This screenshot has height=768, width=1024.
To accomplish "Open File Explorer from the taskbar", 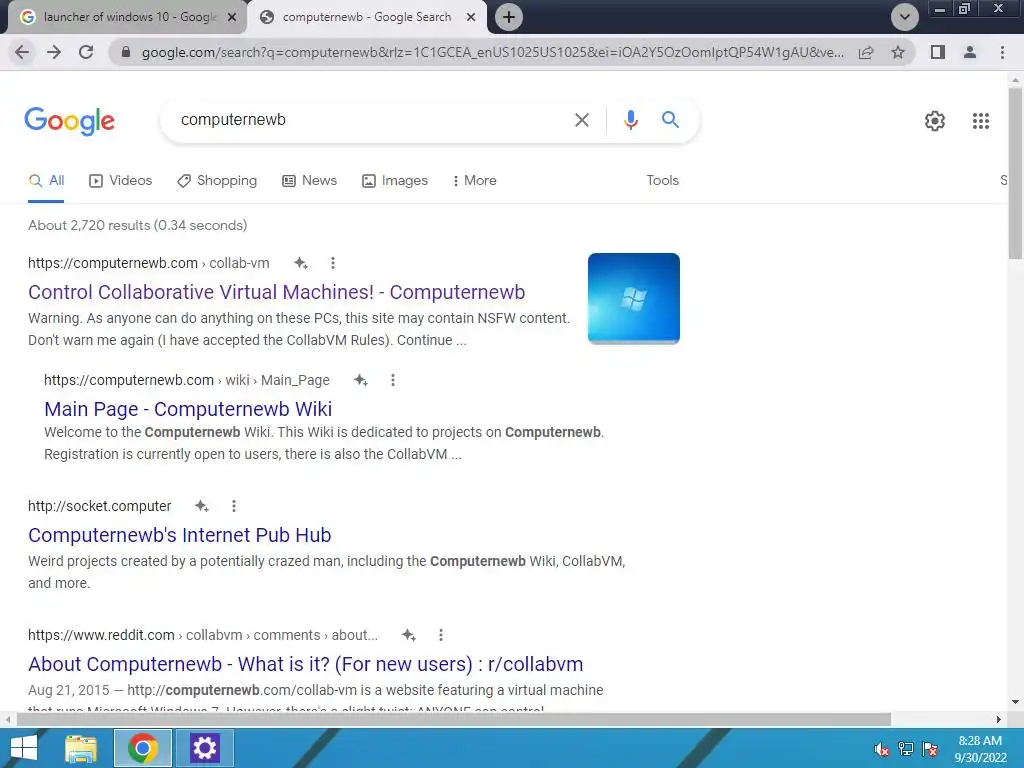I will (x=81, y=748).
